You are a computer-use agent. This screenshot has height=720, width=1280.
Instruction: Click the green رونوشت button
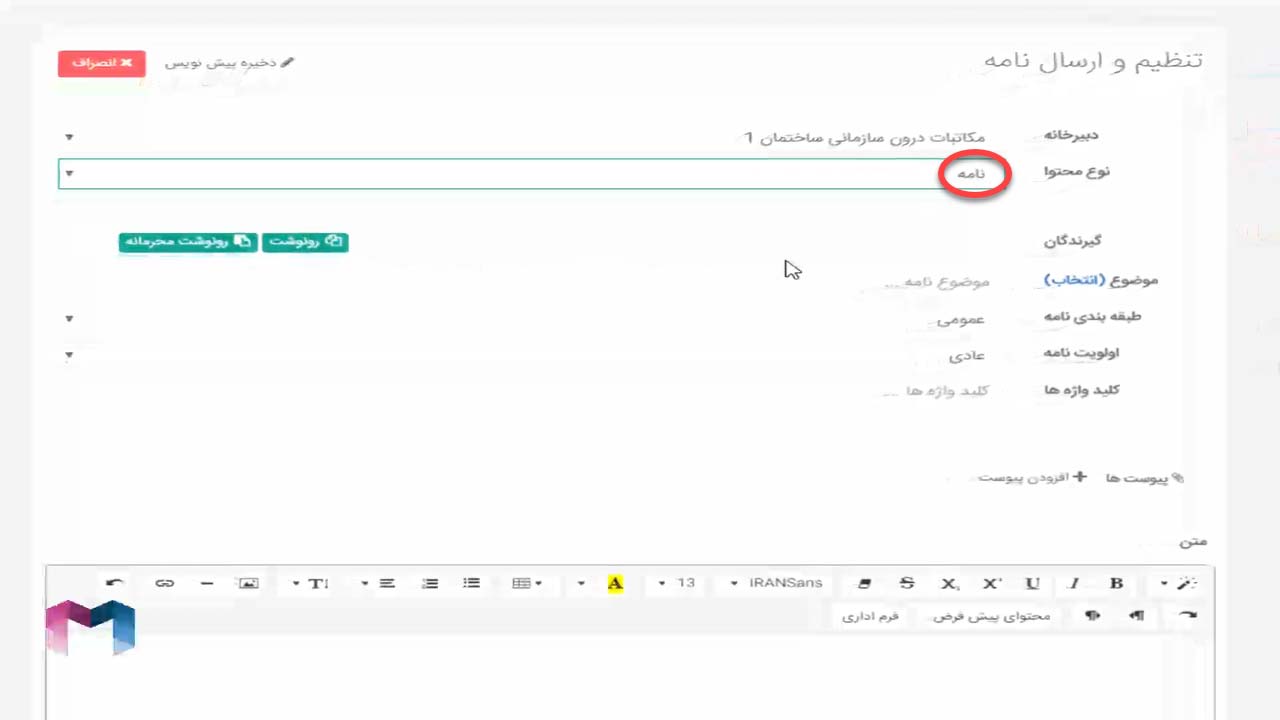[305, 241]
